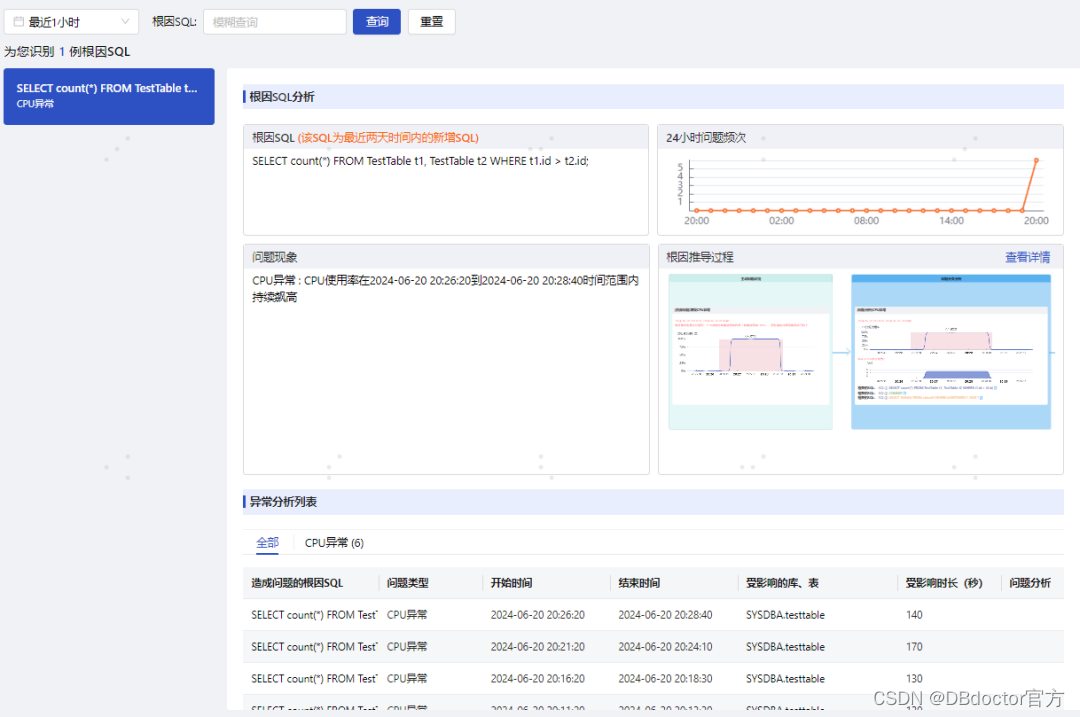Screen dimensions: 1080x717
Task: Click the 受影响时长（秒） column header
Action: coord(944,583)
